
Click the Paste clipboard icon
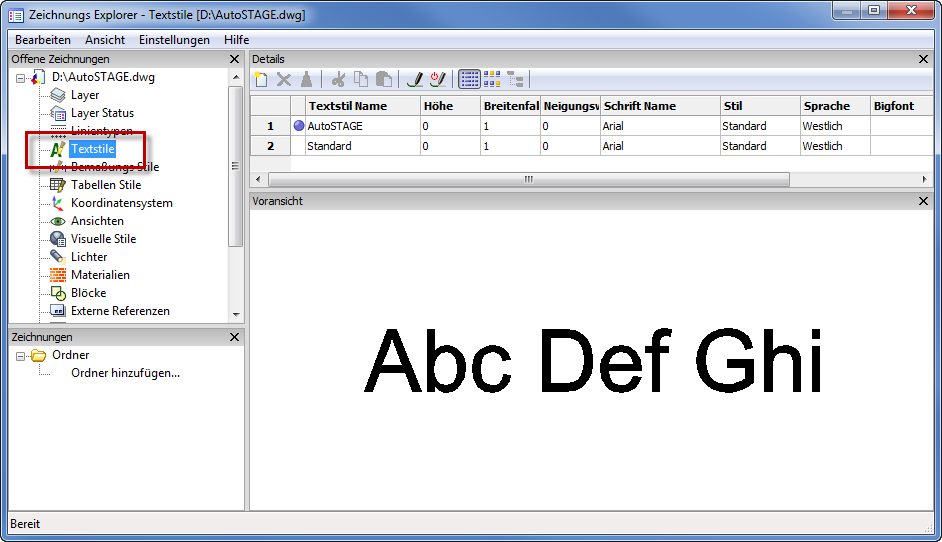(x=383, y=80)
